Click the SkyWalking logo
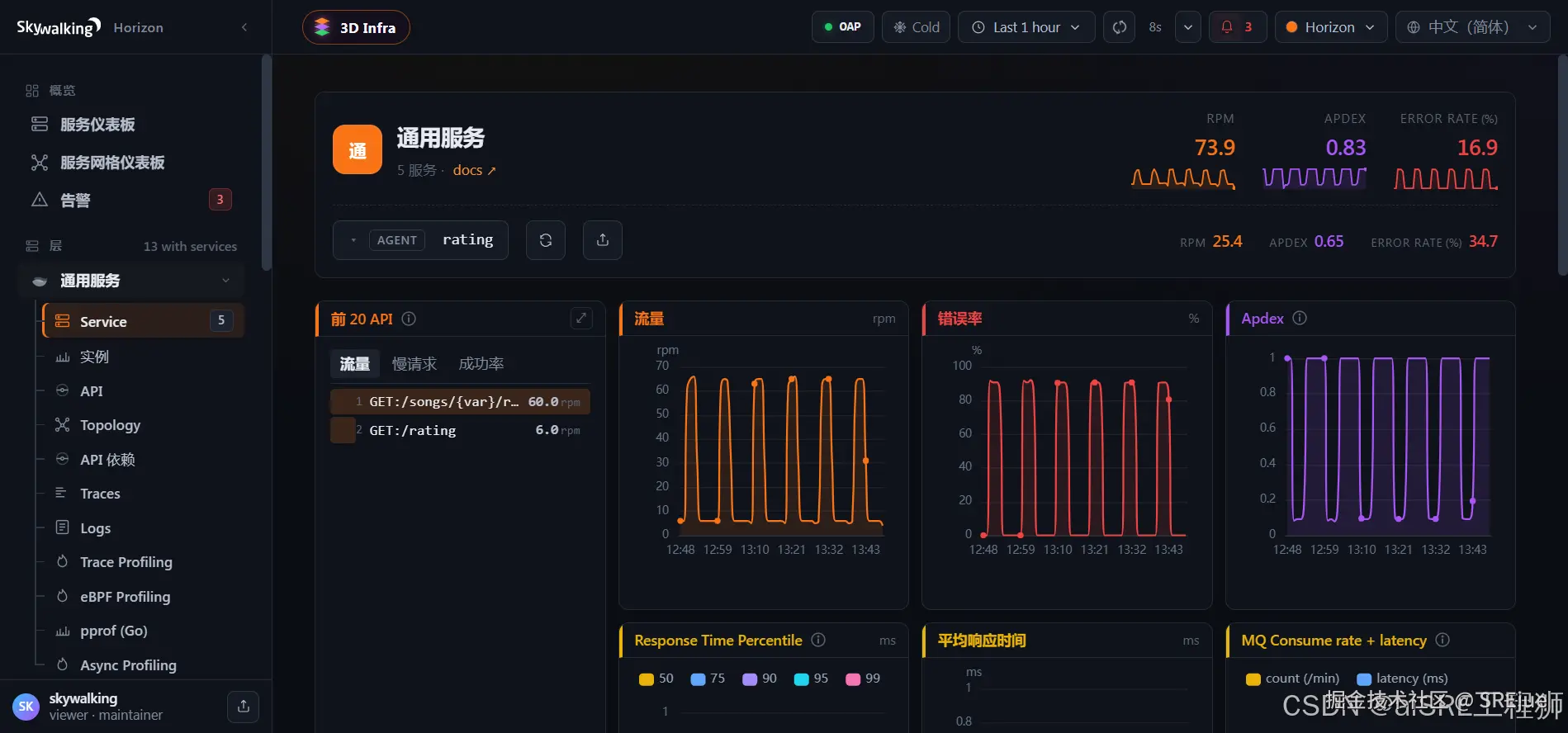This screenshot has width=1568, height=733. tap(59, 27)
